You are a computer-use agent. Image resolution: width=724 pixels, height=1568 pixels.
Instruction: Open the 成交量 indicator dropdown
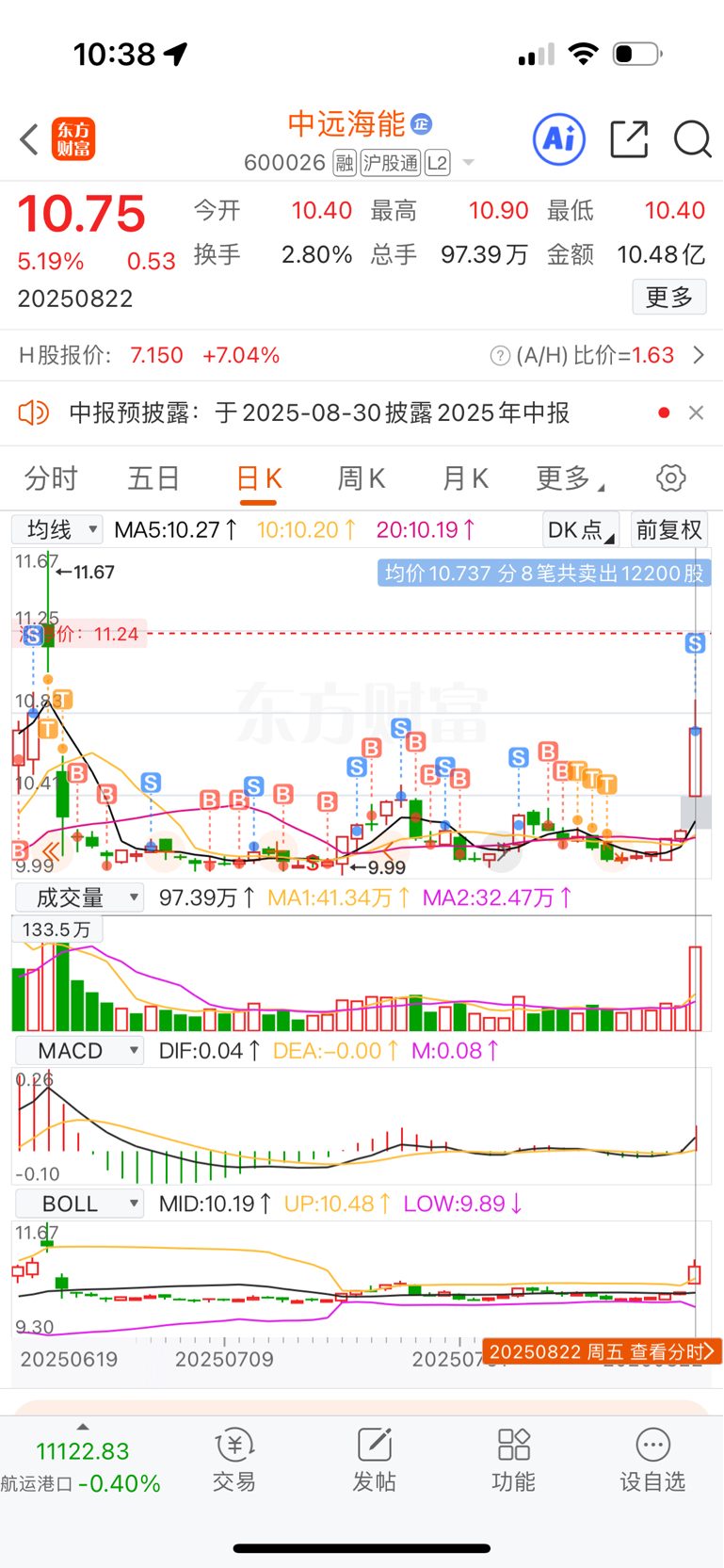[x=79, y=897]
